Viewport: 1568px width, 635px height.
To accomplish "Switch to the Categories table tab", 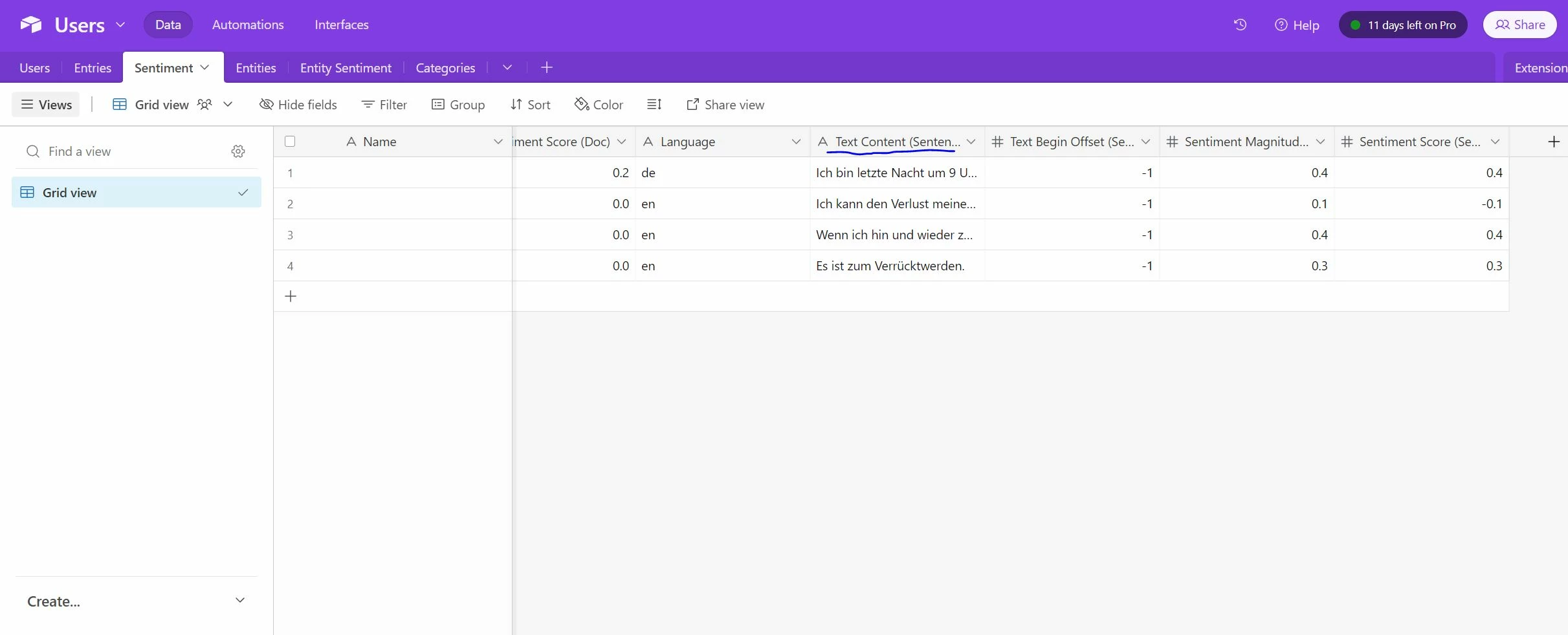I will (445, 68).
